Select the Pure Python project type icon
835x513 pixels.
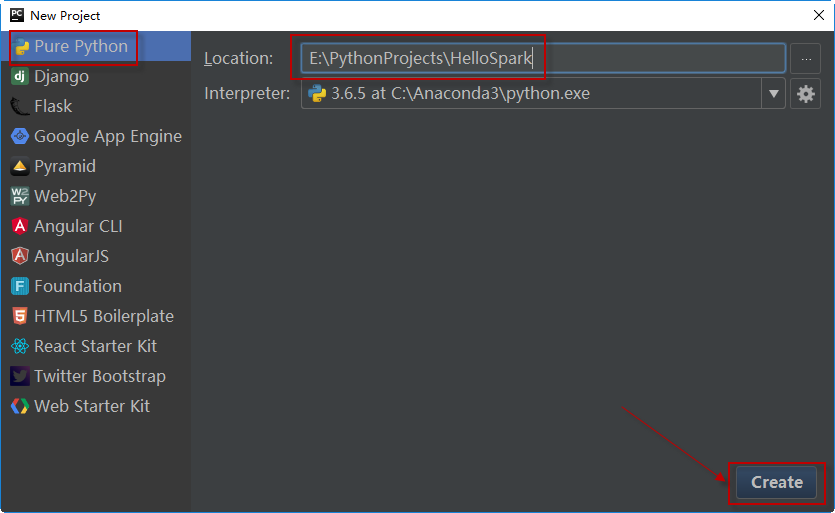pyautogui.click(x=21, y=47)
